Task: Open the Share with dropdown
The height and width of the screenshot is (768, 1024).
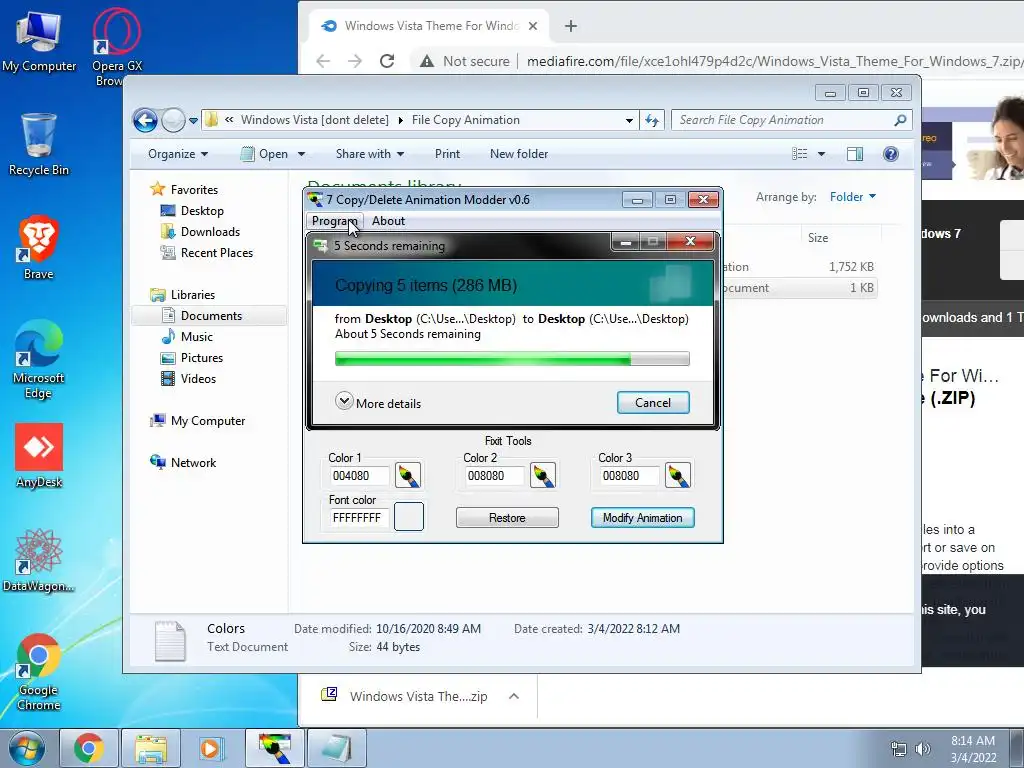Action: [370, 154]
